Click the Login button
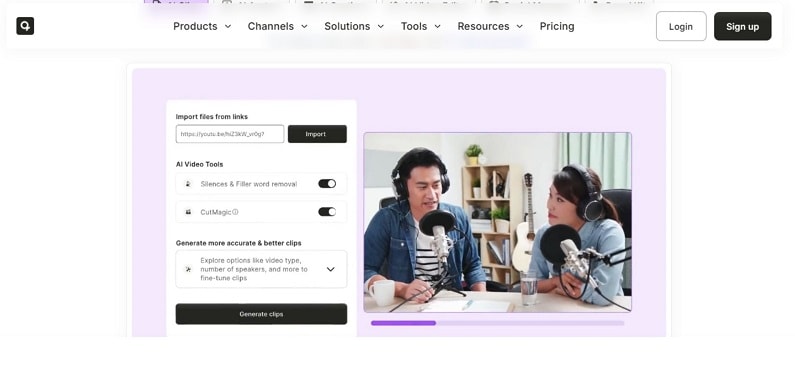 [x=681, y=26]
